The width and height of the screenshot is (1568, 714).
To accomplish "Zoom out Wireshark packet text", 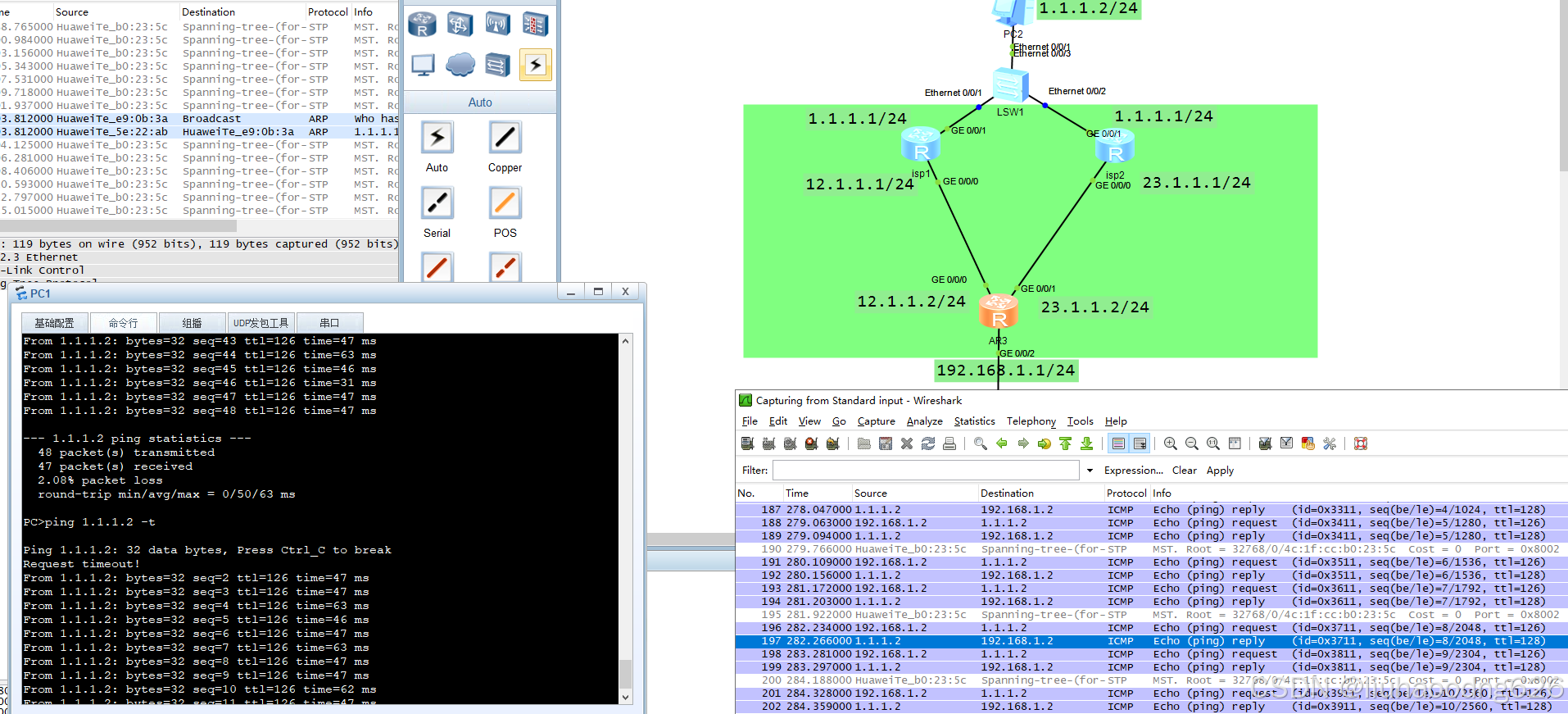I will 1192,443.
